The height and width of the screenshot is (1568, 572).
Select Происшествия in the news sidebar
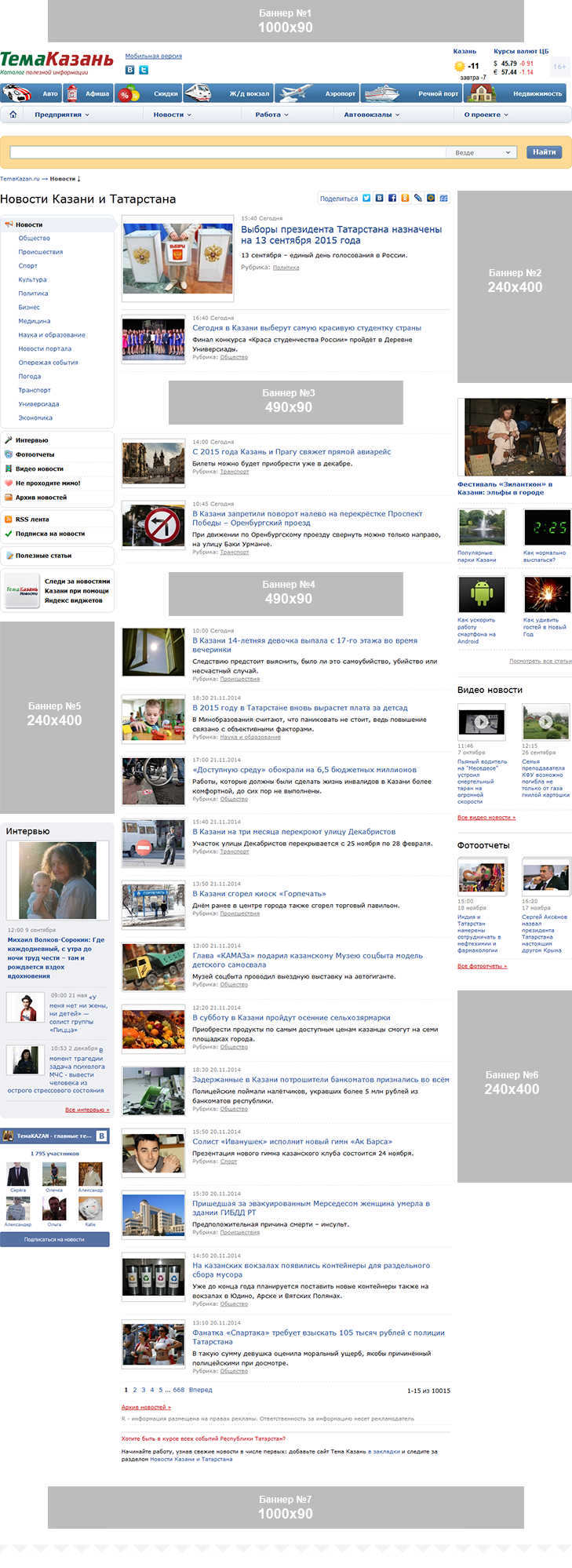pos(41,252)
